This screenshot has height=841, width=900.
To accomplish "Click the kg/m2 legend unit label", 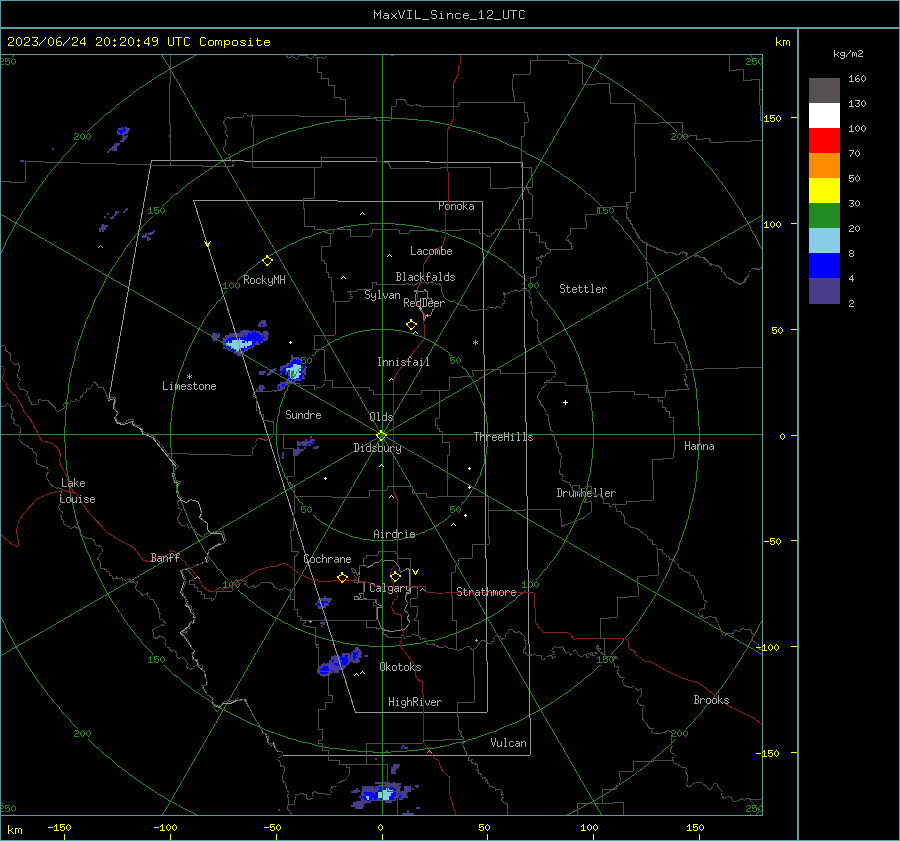I will click(x=848, y=53).
